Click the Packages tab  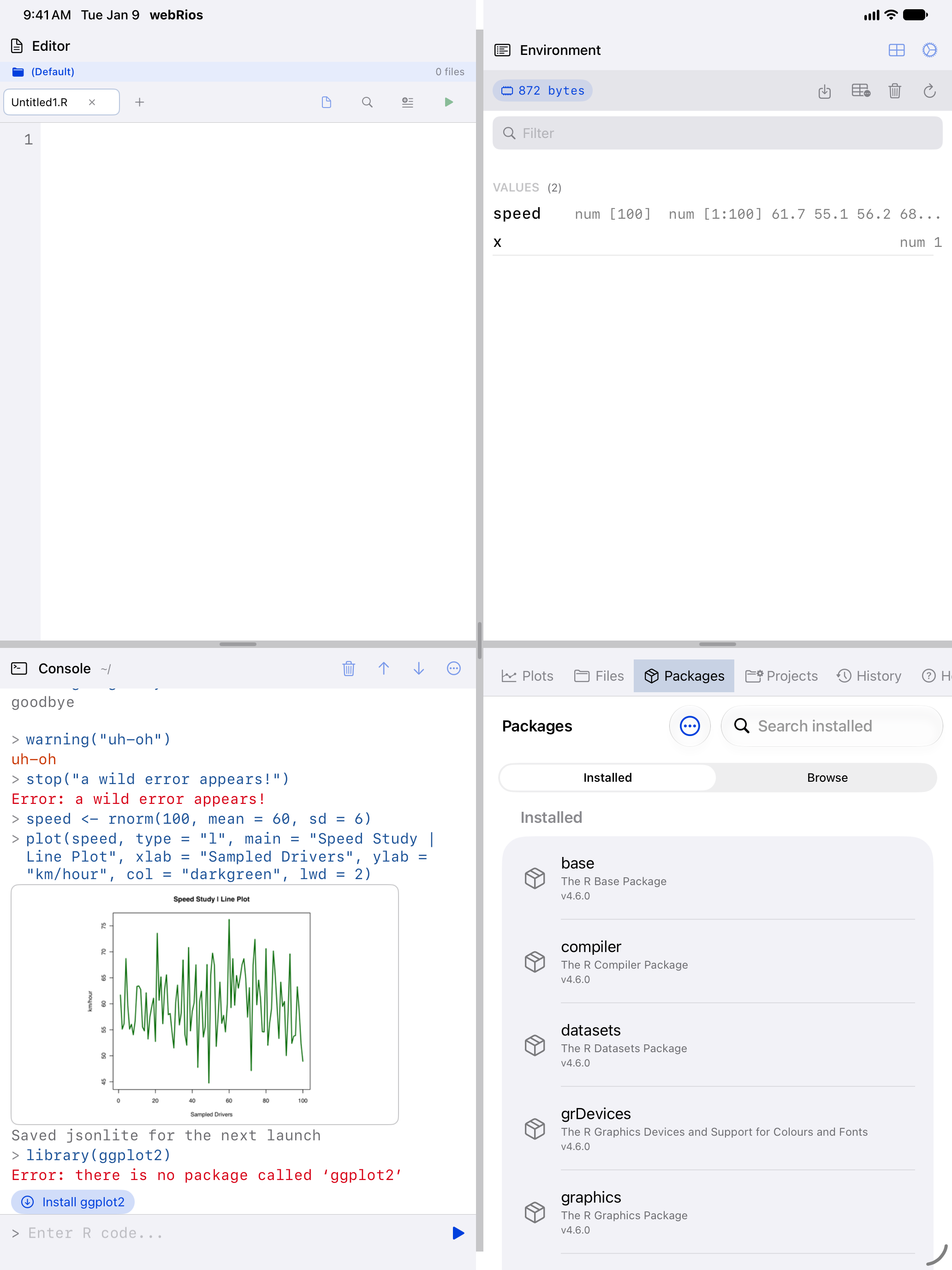(x=684, y=676)
